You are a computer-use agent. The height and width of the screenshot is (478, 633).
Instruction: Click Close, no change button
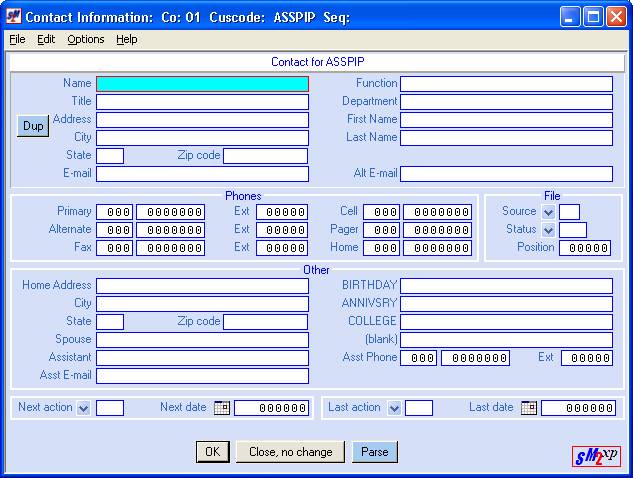[x=291, y=451]
